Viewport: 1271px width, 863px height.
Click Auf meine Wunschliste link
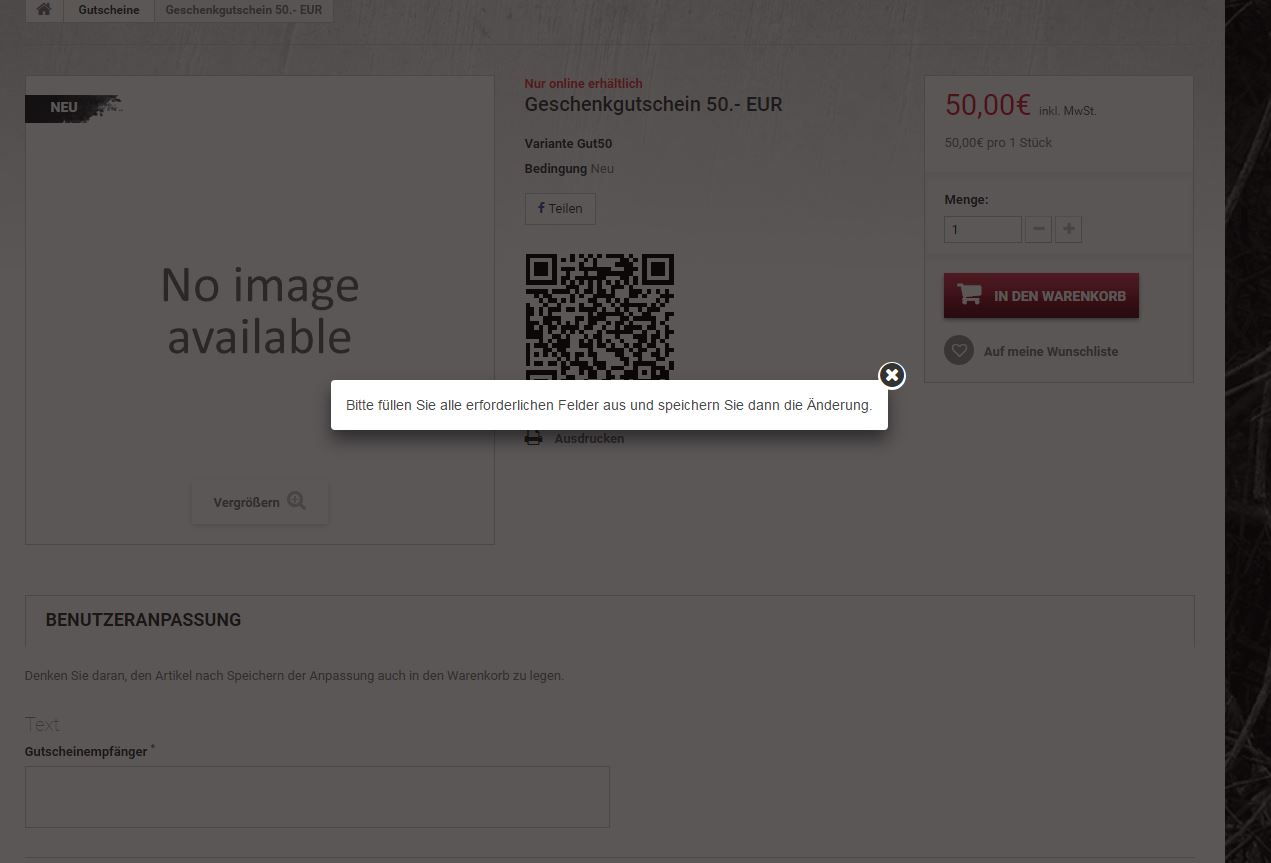click(1051, 352)
